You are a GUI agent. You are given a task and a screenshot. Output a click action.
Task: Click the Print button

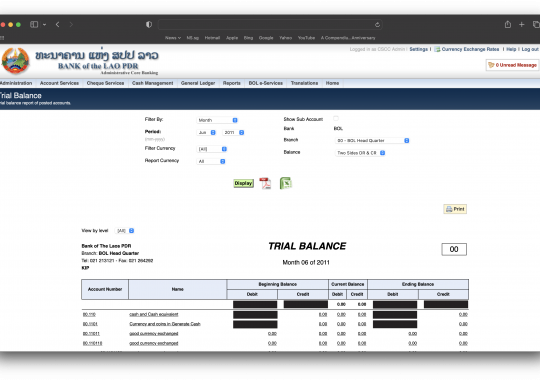pos(455,209)
